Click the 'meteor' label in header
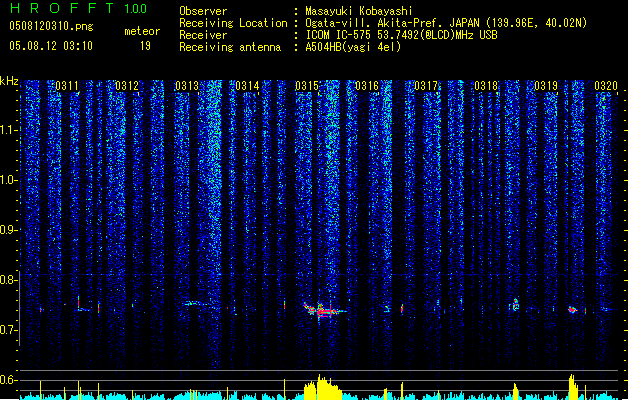This screenshot has width=629, height=400. click(x=142, y=31)
